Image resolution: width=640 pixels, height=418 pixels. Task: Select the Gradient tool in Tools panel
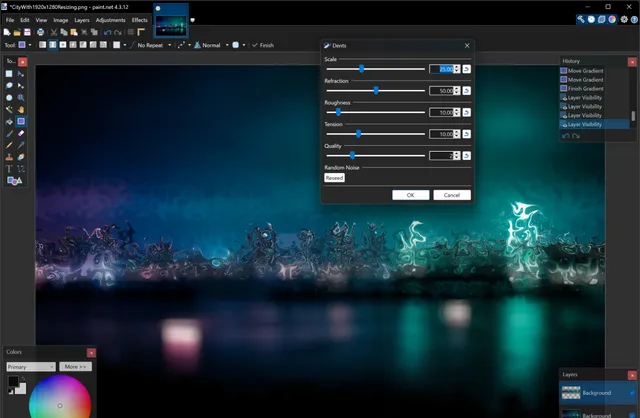click(21, 121)
